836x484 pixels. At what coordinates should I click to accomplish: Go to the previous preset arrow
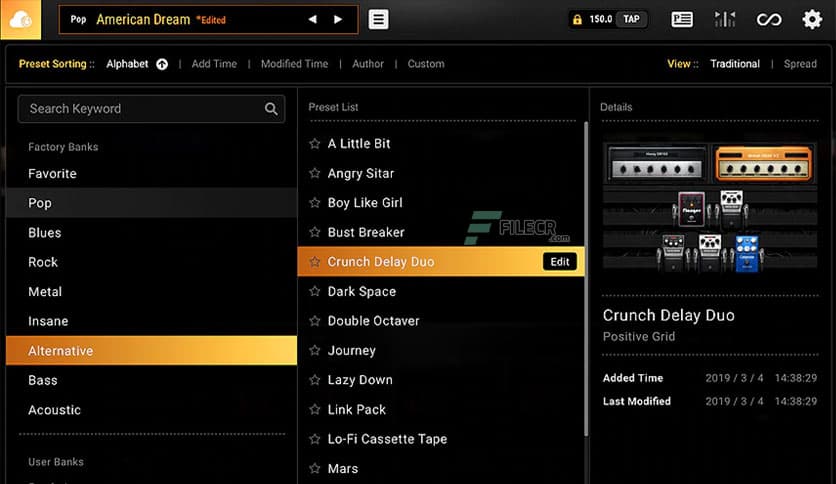pyautogui.click(x=312, y=19)
